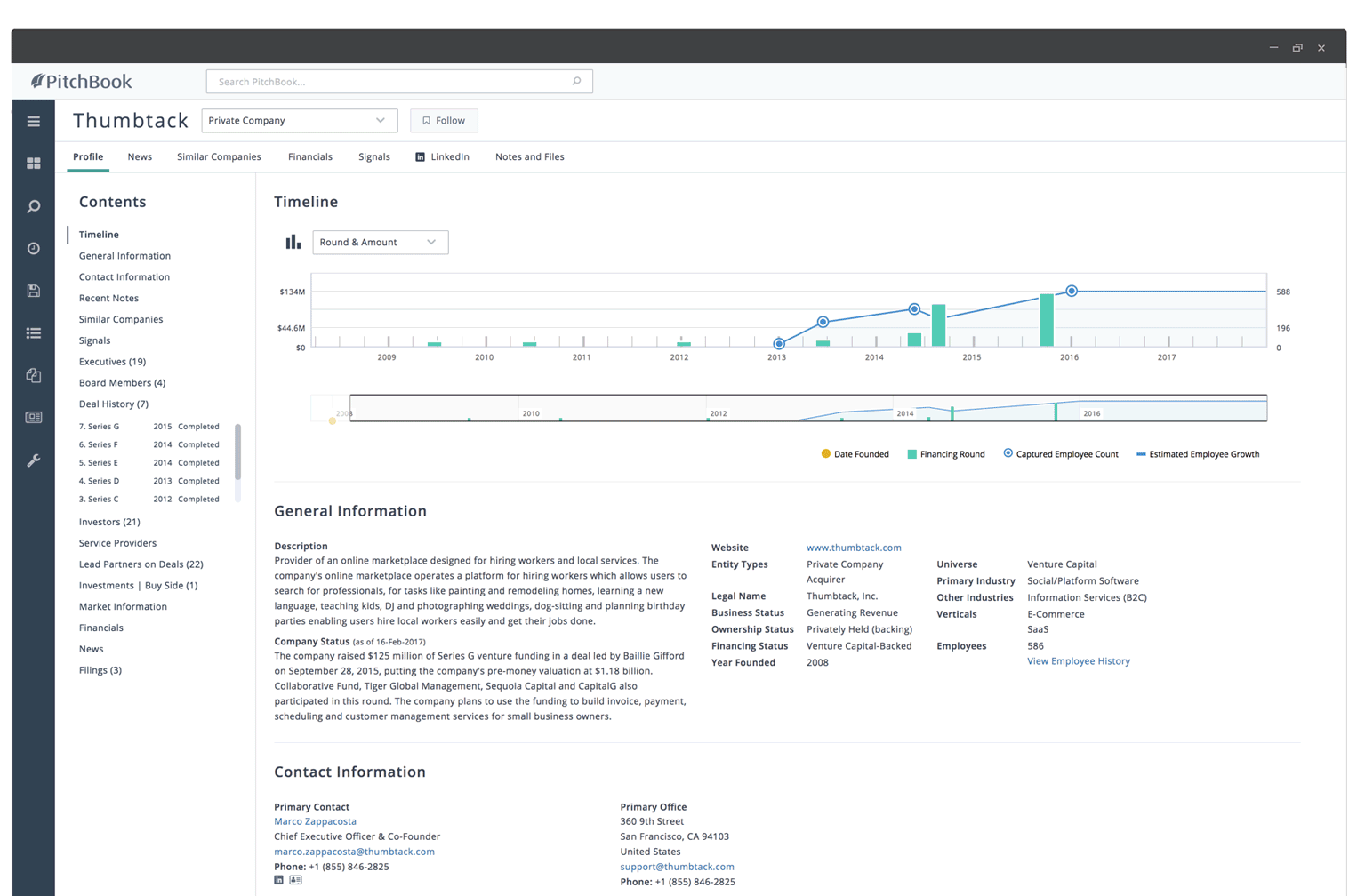The height and width of the screenshot is (896, 1357).
Task: Click the Financing Round legend item
Action: 945,454
